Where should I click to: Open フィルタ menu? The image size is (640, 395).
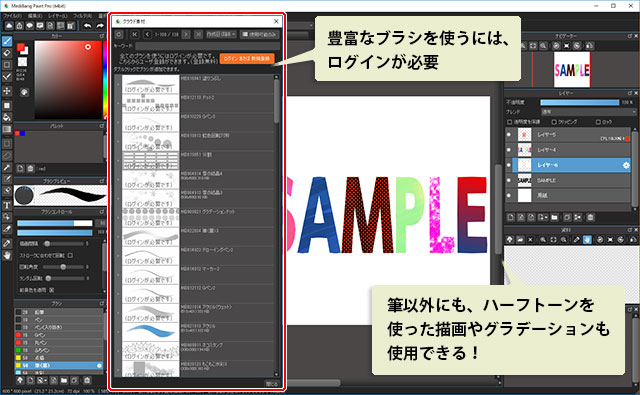click(x=82, y=16)
